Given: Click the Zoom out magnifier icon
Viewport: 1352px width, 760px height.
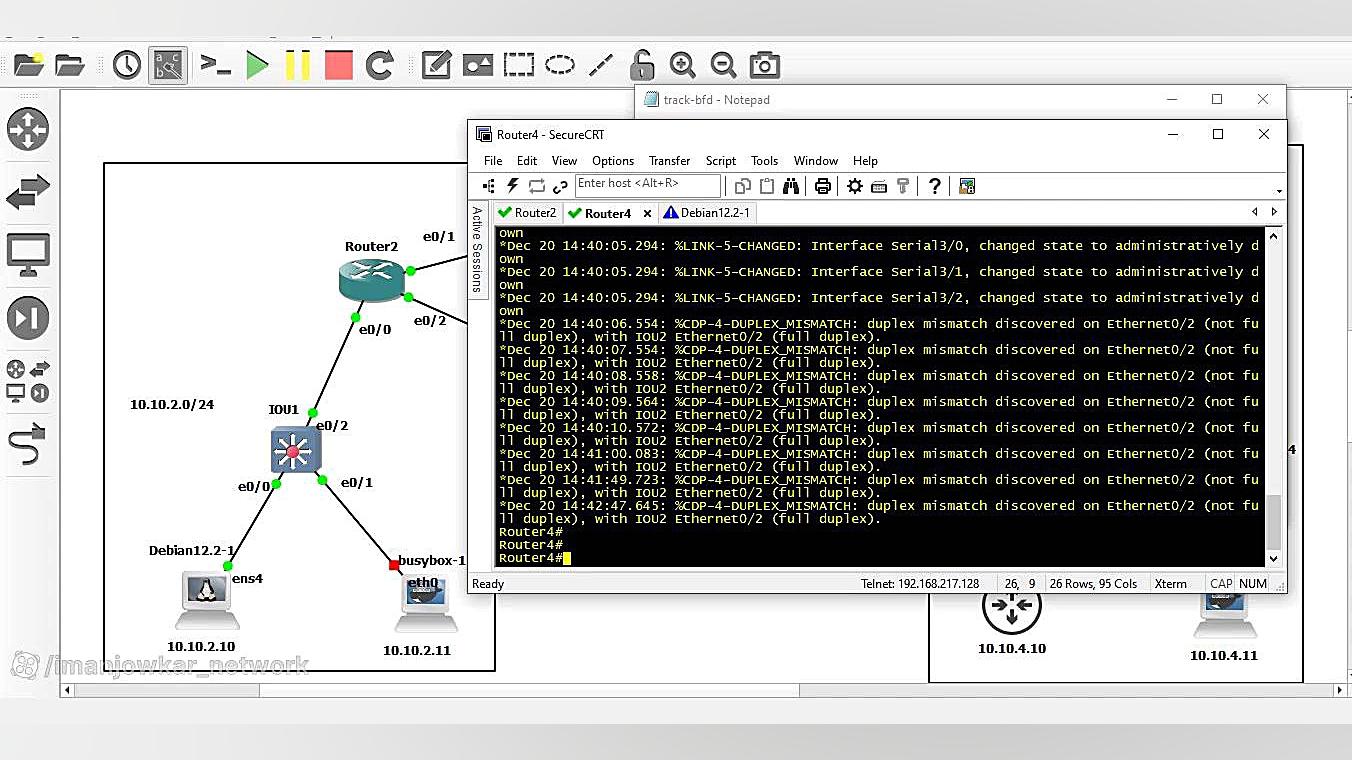Looking at the screenshot, I should coord(723,65).
